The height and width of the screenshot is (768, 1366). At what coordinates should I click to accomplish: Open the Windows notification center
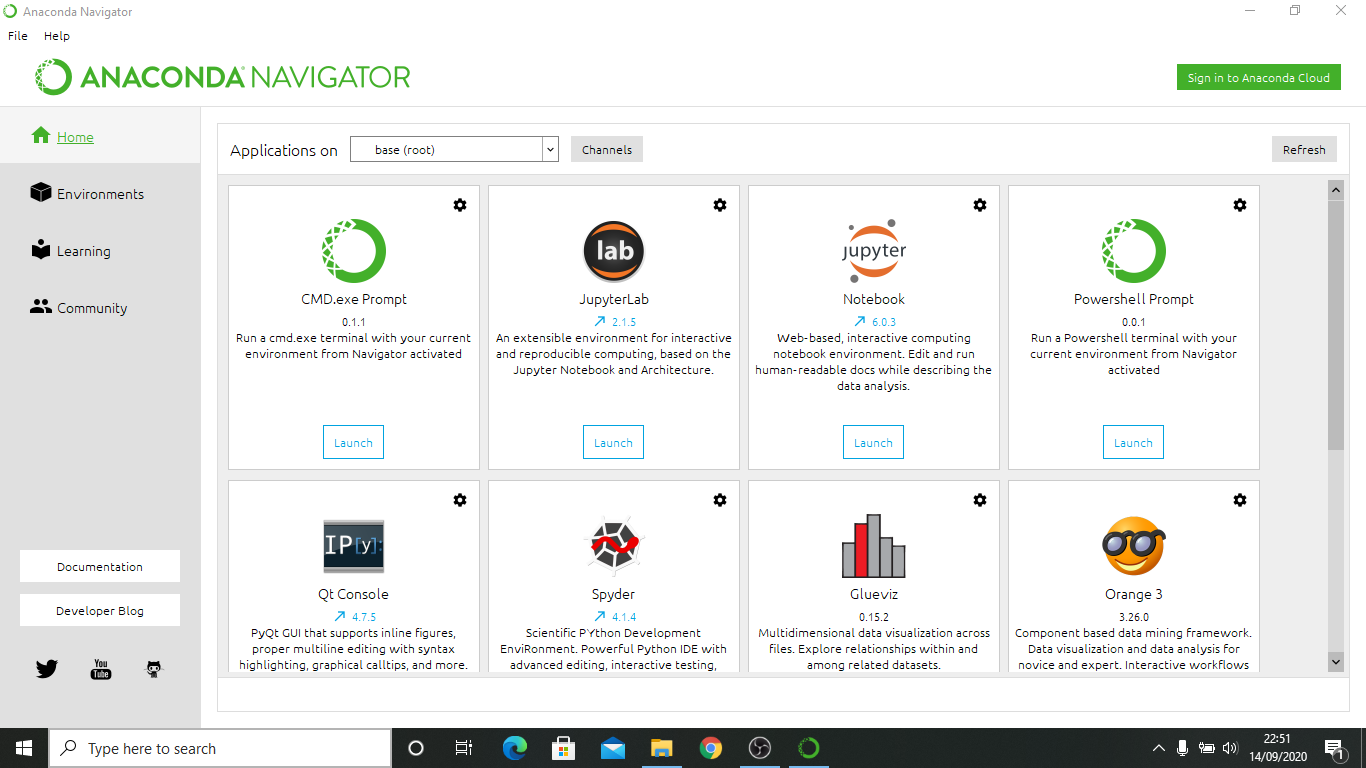click(x=1334, y=748)
